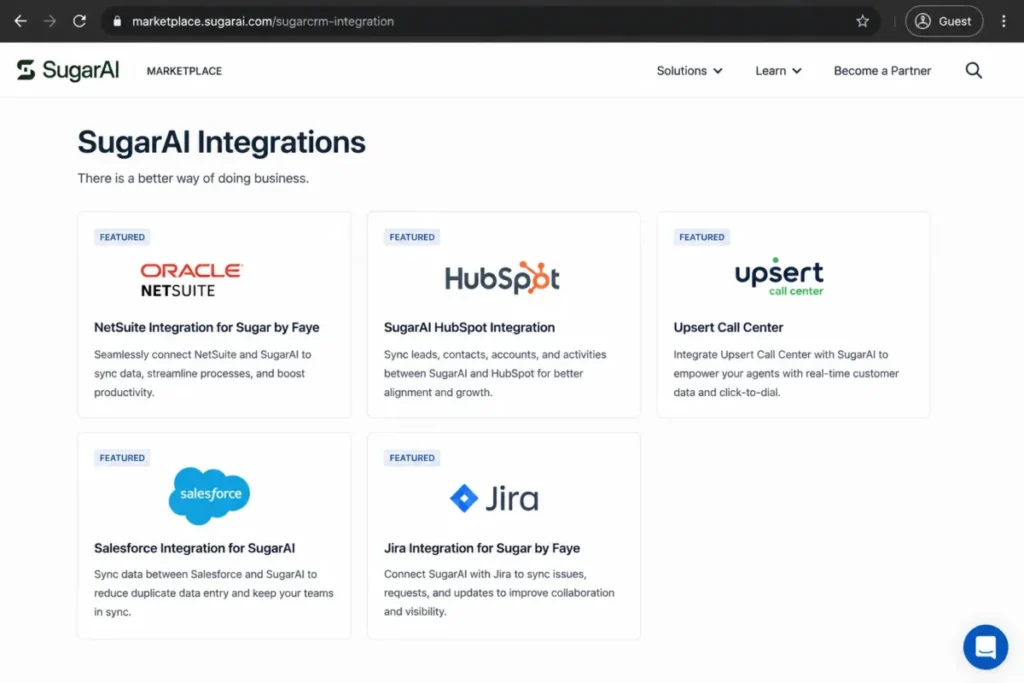Open SugarAI HubSpot Integration title
The width and height of the screenshot is (1024, 683).
[469, 327]
